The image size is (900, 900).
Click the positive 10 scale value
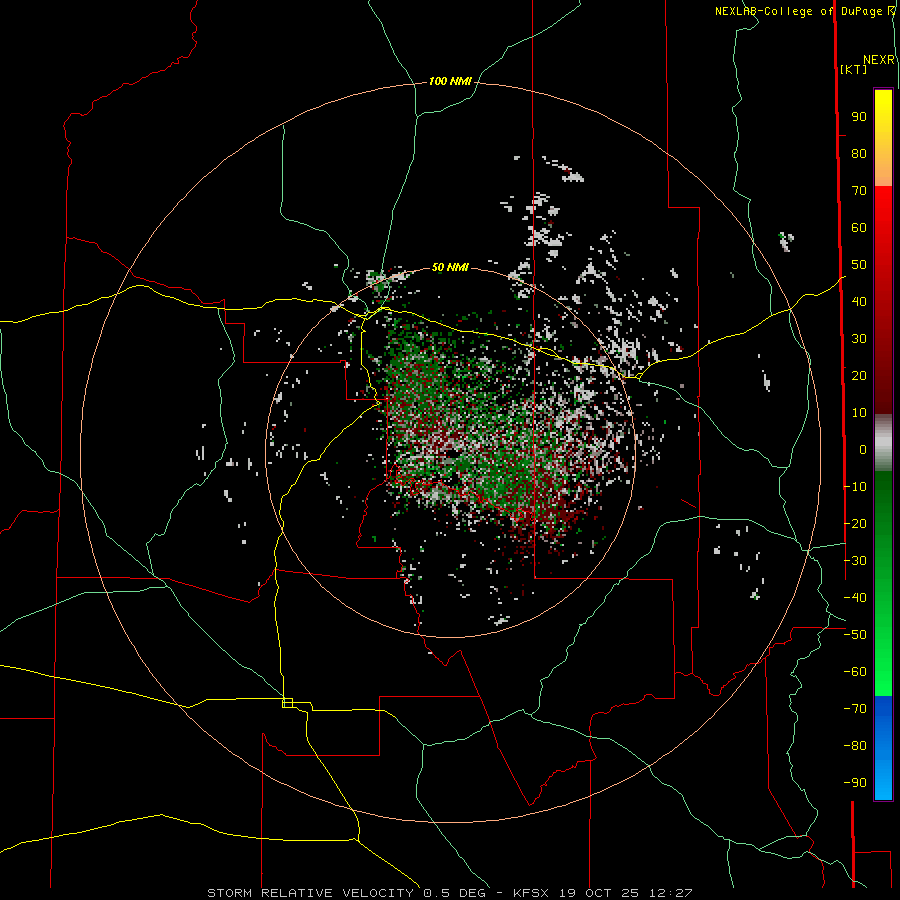(x=859, y=413)
